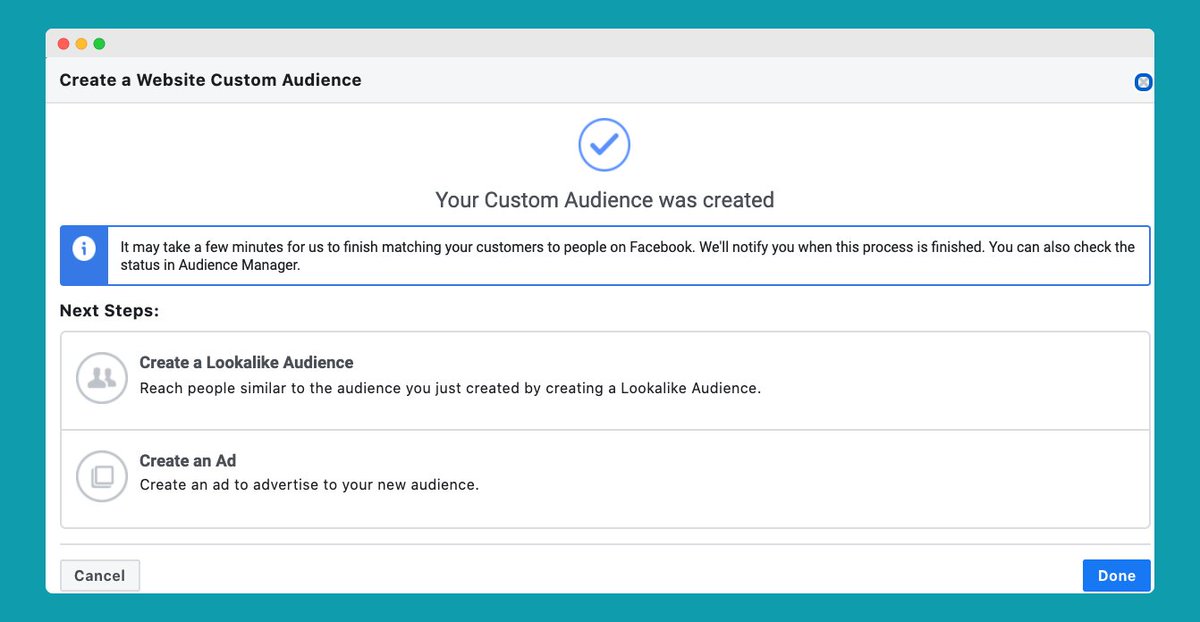Viewport: 1200px width, 622px height.
Task: Click the 'Your Custom Audience was created' heading
Action: [605, 200]
